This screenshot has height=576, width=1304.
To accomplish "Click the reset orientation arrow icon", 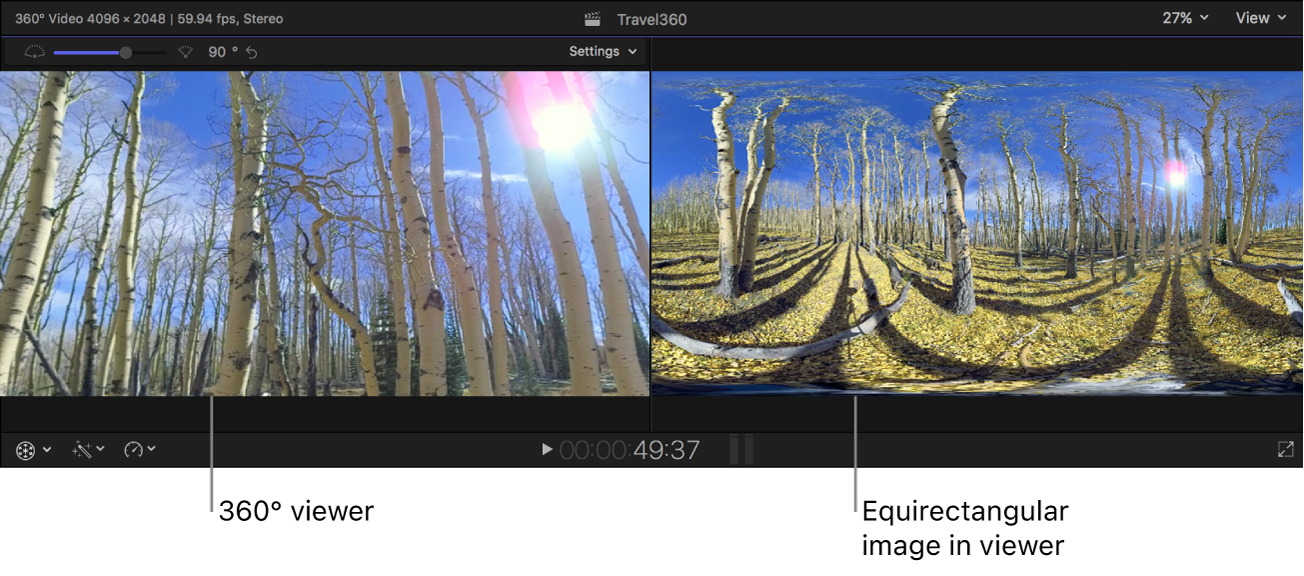I will pyautogui.click(x=251, y=51).
